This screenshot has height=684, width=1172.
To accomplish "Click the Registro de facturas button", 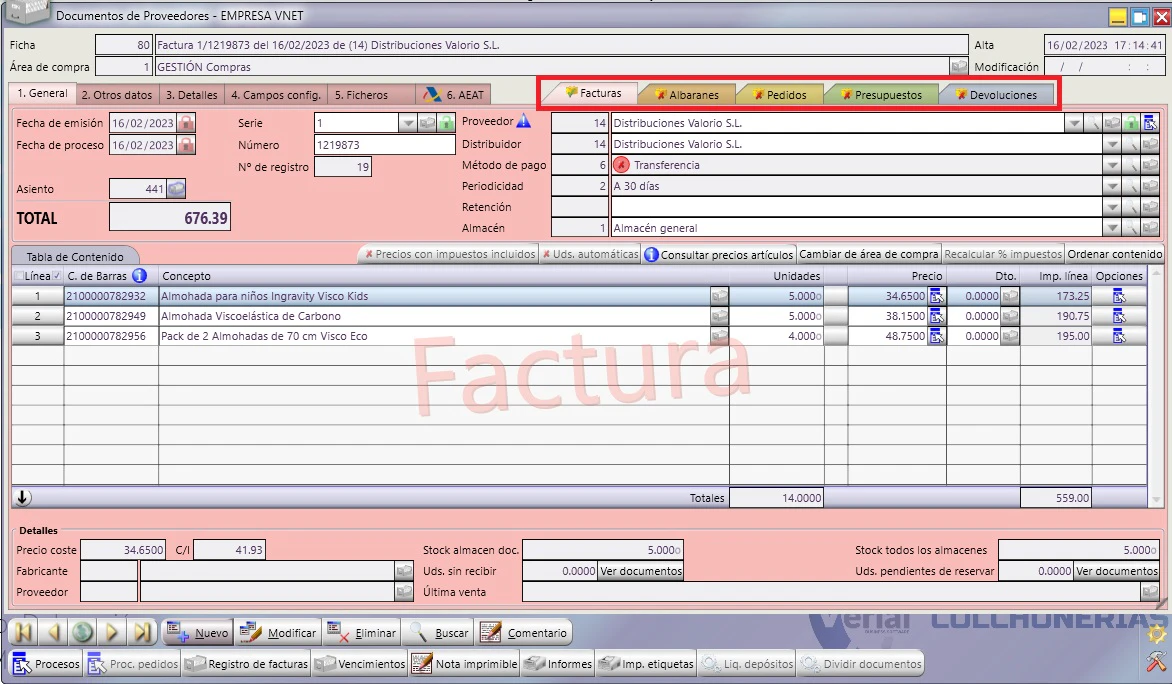I will coord(247,664).
